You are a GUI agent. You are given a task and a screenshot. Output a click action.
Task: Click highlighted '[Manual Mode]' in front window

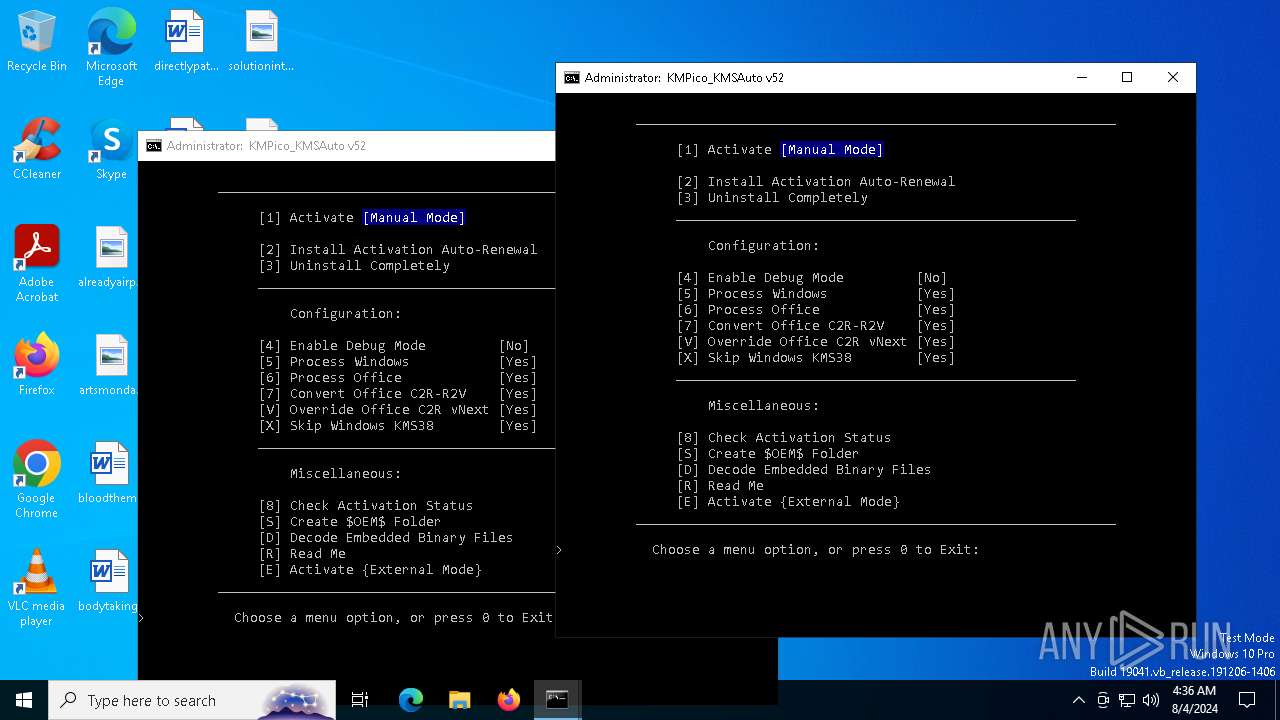[x=832, y=150]
